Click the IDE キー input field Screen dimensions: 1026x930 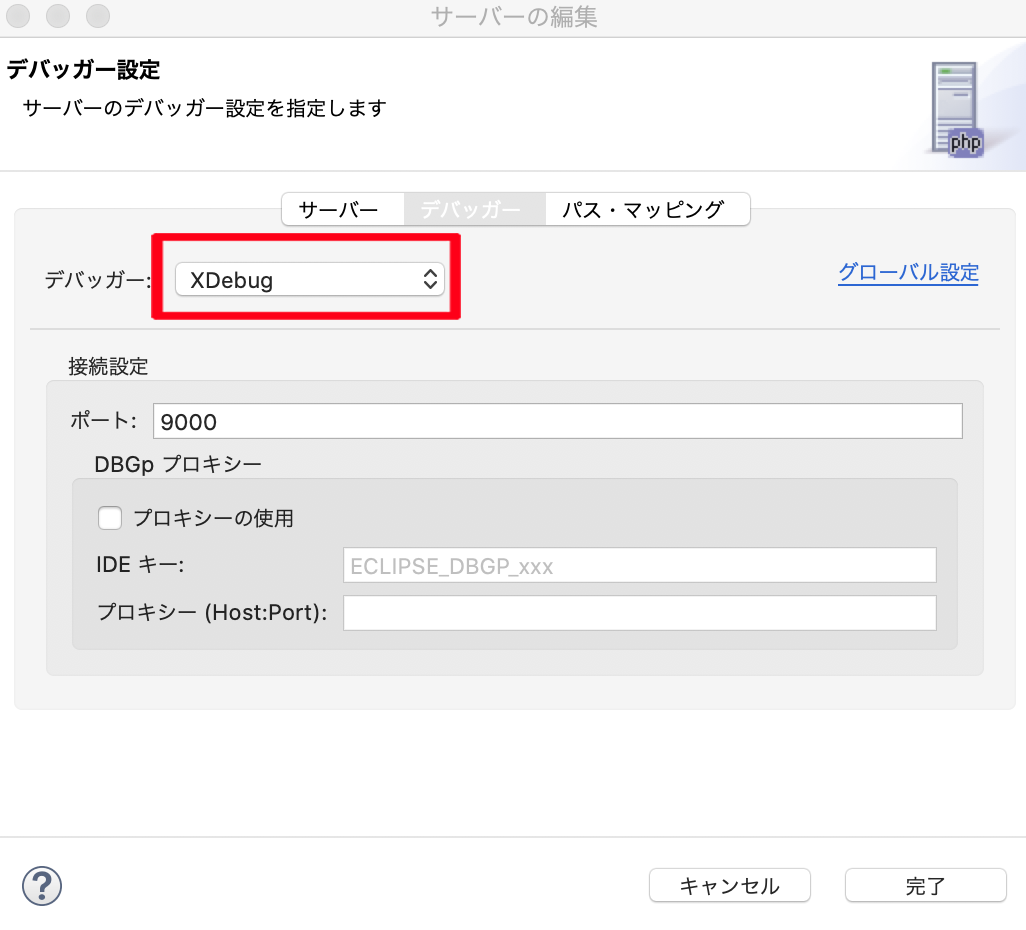pyautogui.click(x=639, y=565)
